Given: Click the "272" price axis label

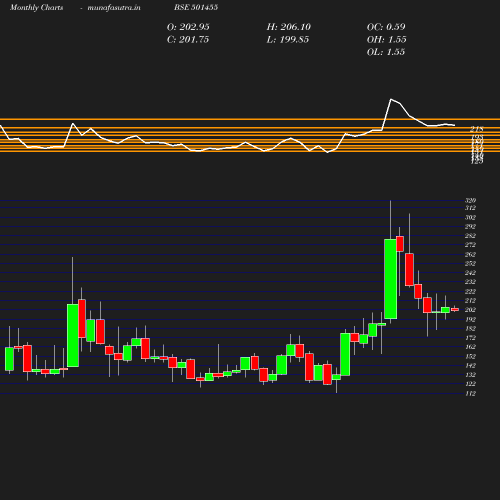Looking at the screenshot, I should (x=470, y=245).
